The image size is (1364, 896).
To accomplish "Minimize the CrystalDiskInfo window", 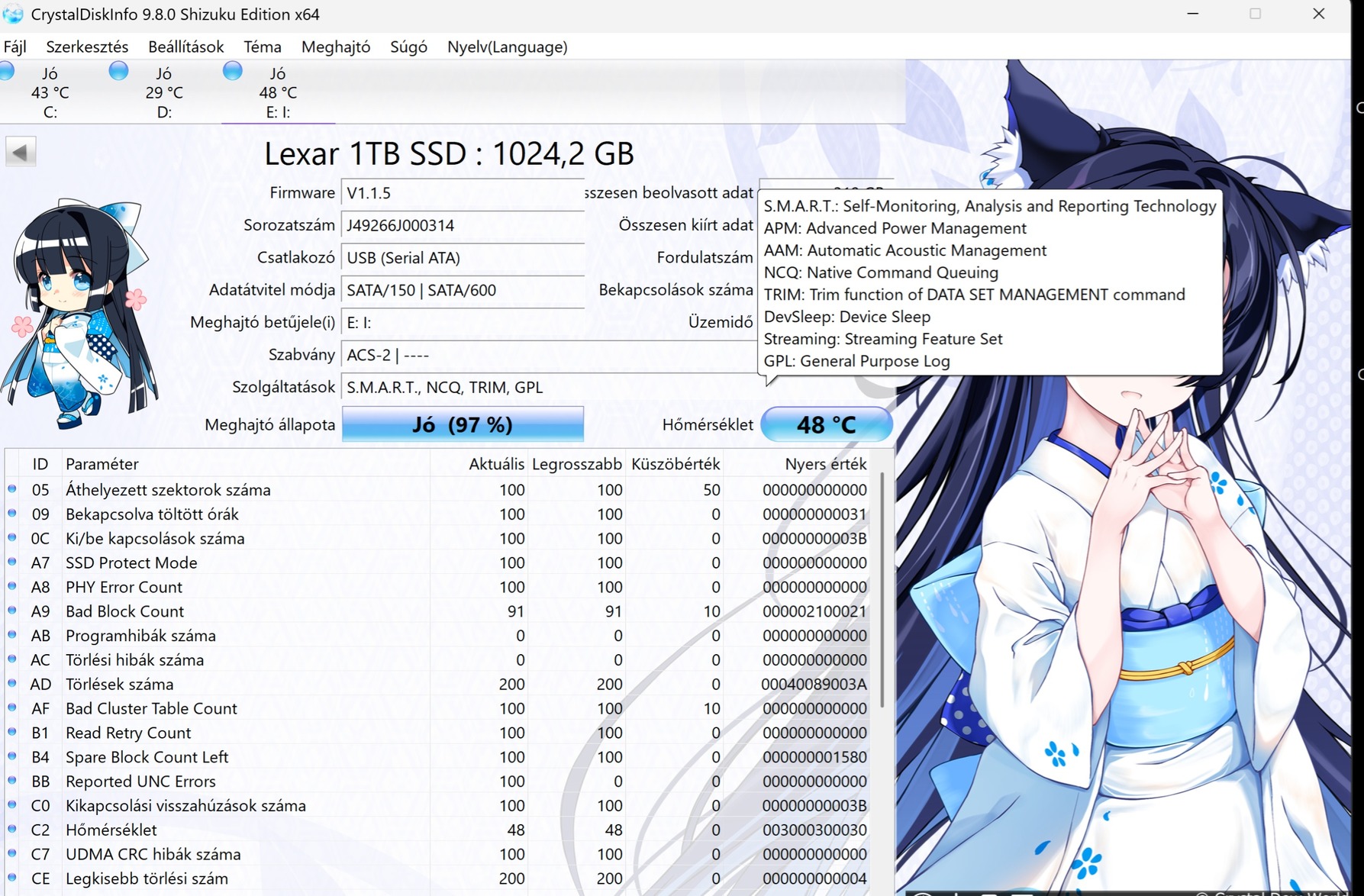I will pyautogui.click(x=1193, y=14).
